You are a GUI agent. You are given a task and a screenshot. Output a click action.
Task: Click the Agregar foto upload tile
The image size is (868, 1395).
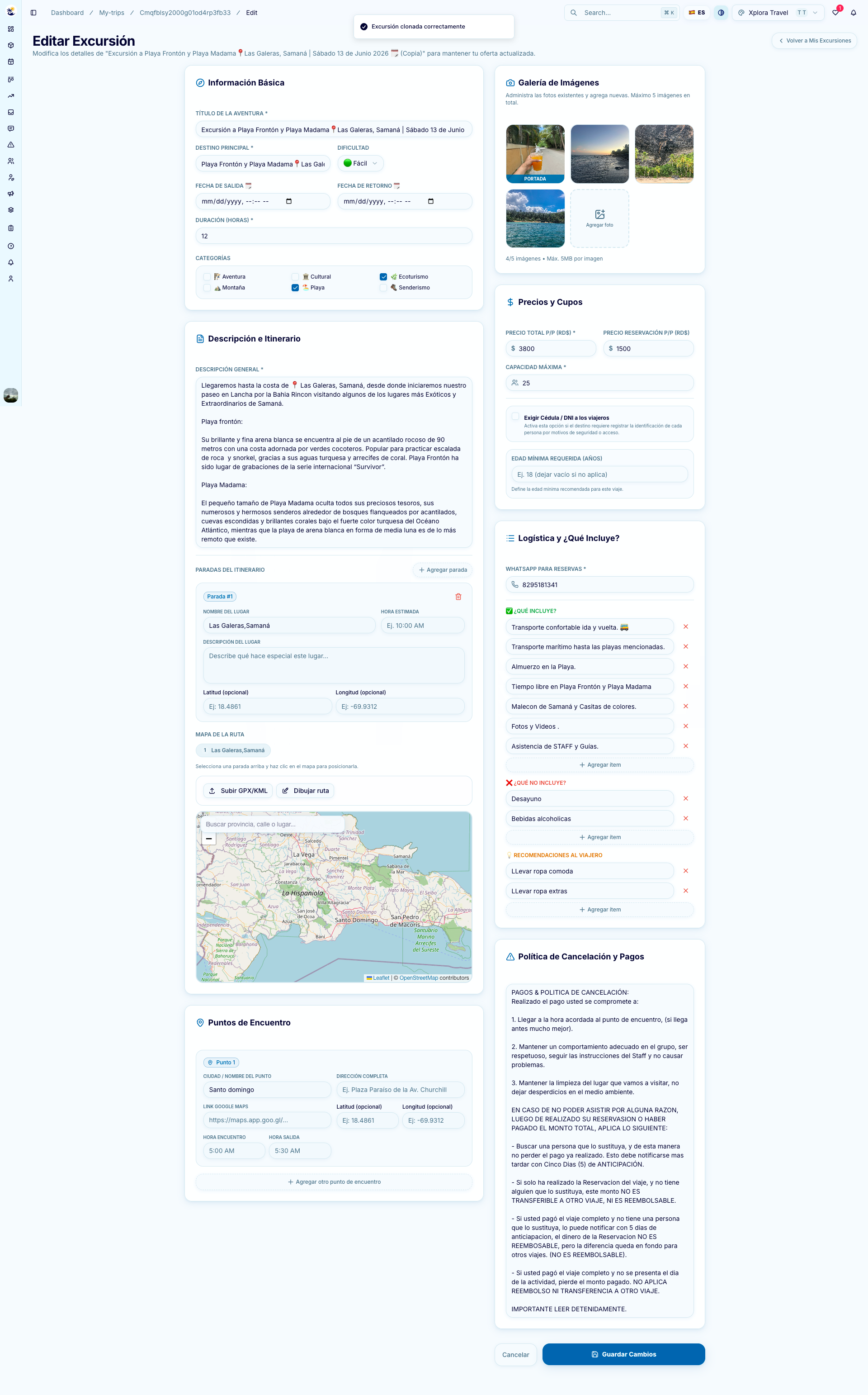coord(600,218)
